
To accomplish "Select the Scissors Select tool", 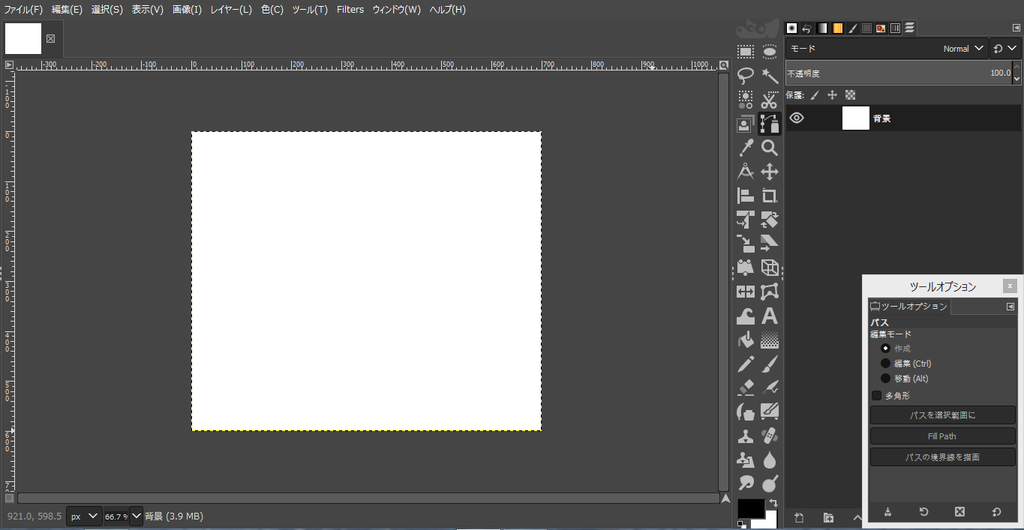I will pos(770,100).
